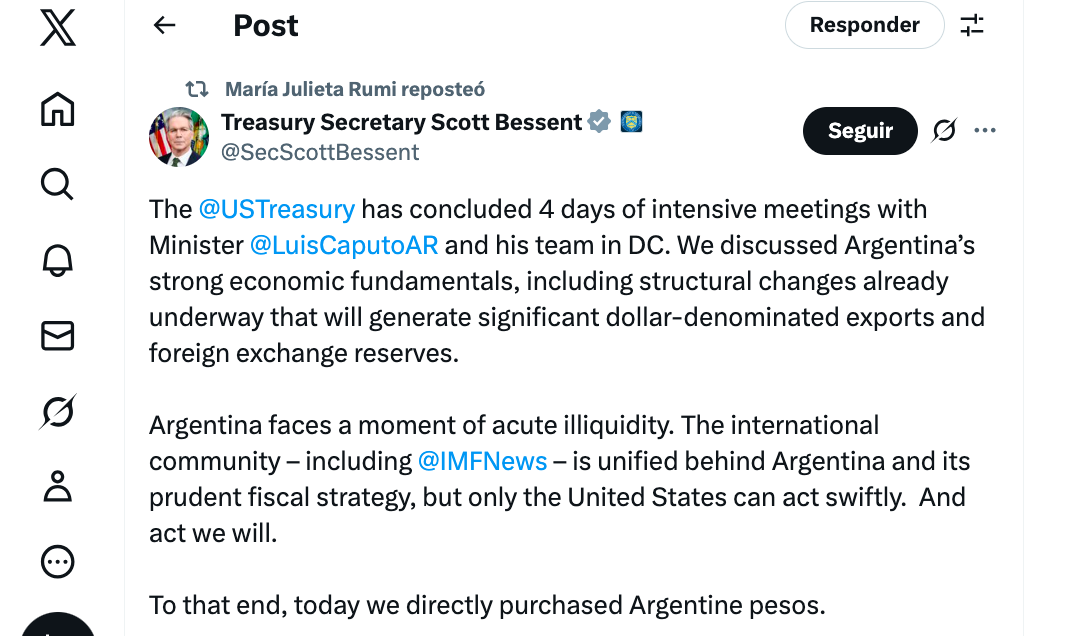
Task: Open reply sorting filter icon
Action: [x=972, y=26]
